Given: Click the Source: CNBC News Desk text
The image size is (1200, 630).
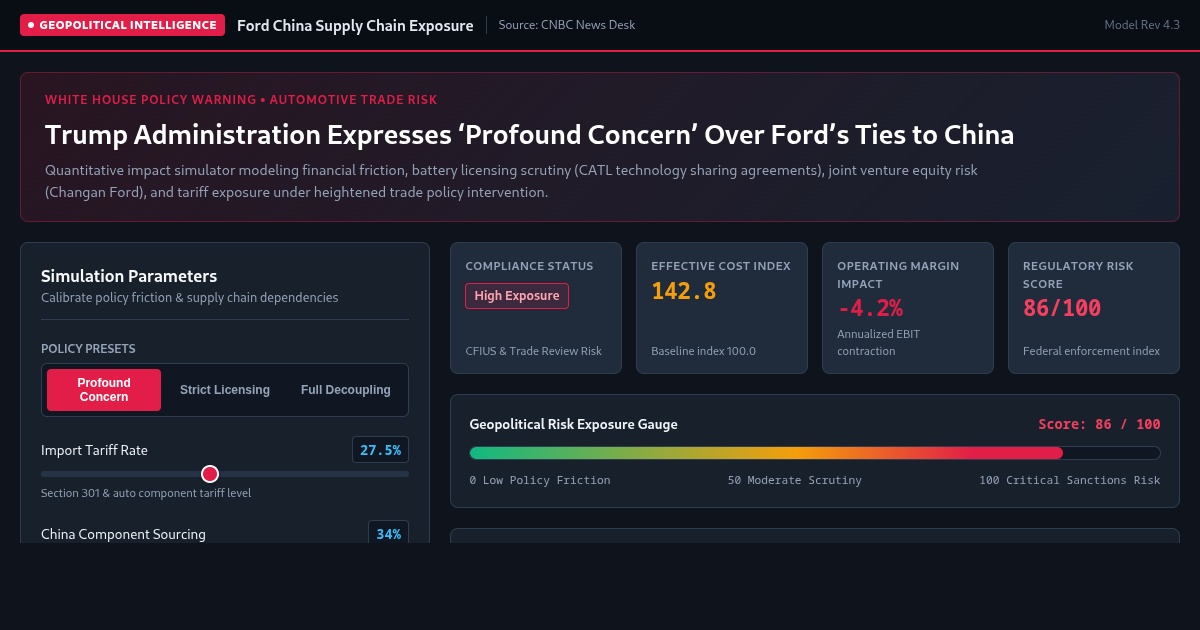Looking at the screenshot, I should 567,25.
